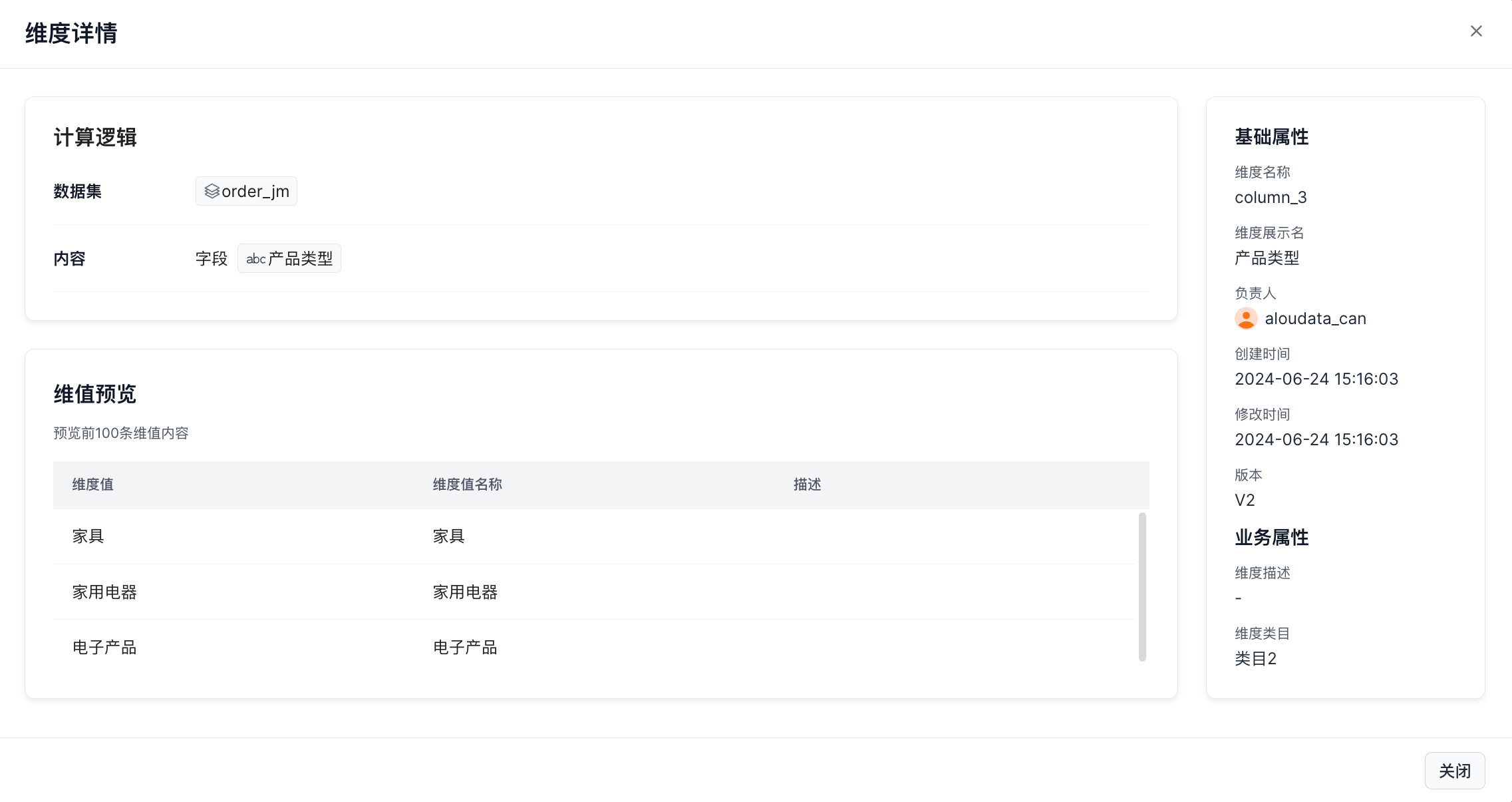Click the aloudata_can avatar icon
1512x802 pixels.
pos(1246,319)
